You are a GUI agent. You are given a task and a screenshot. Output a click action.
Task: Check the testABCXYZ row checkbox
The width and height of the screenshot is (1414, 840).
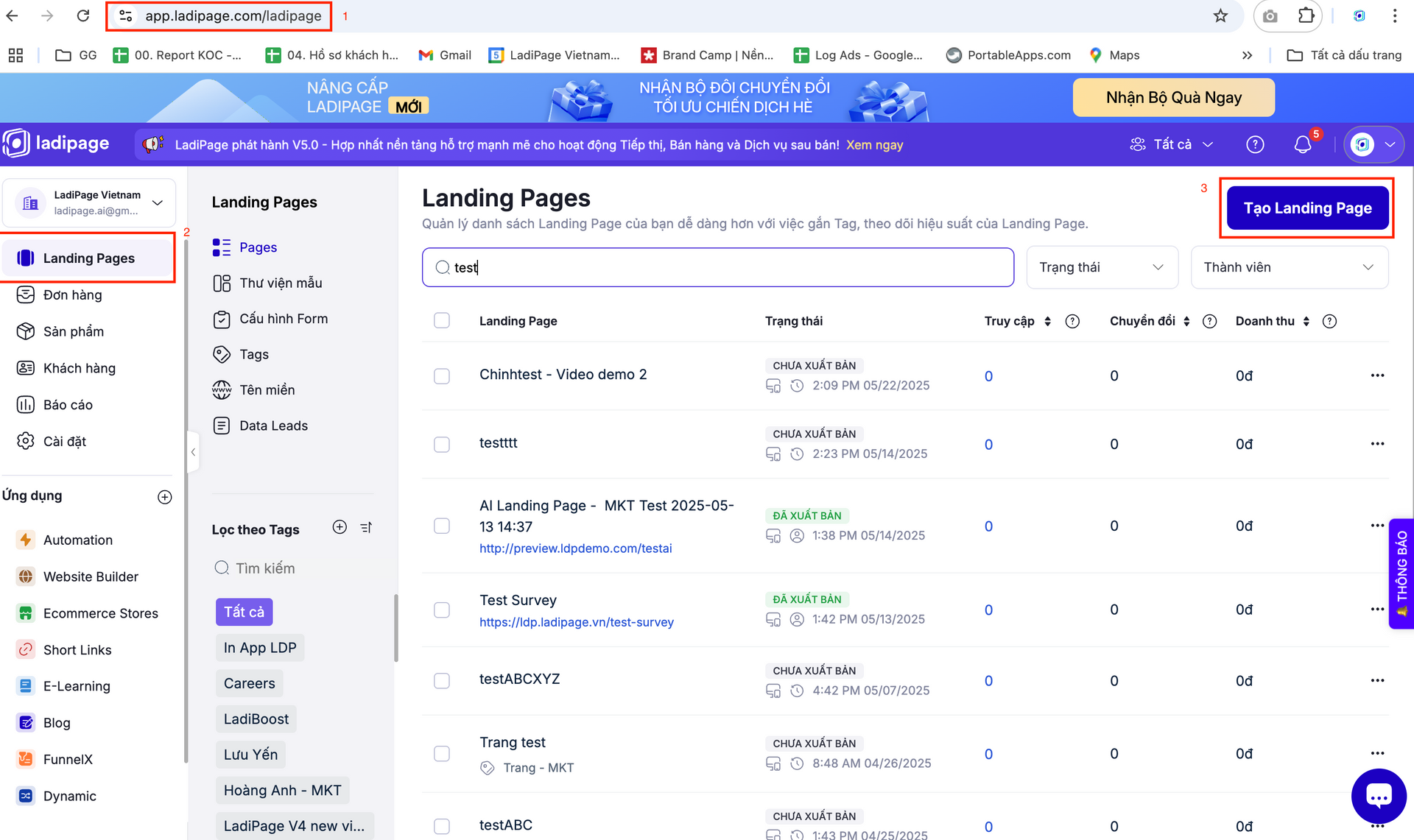pos(442,681)
